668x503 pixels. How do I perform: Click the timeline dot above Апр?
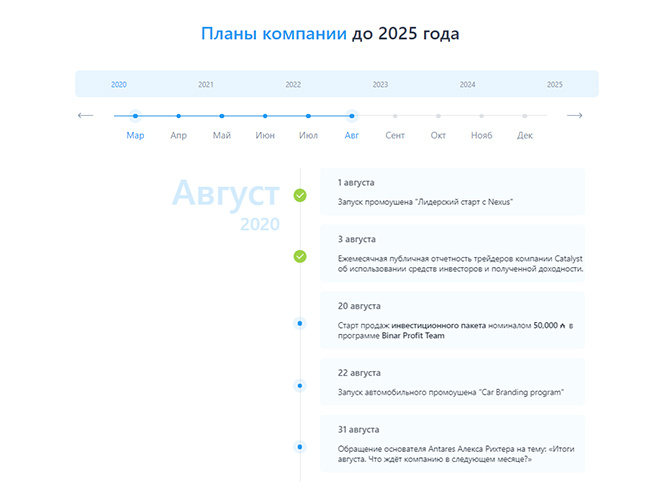[x=179, y=116]
